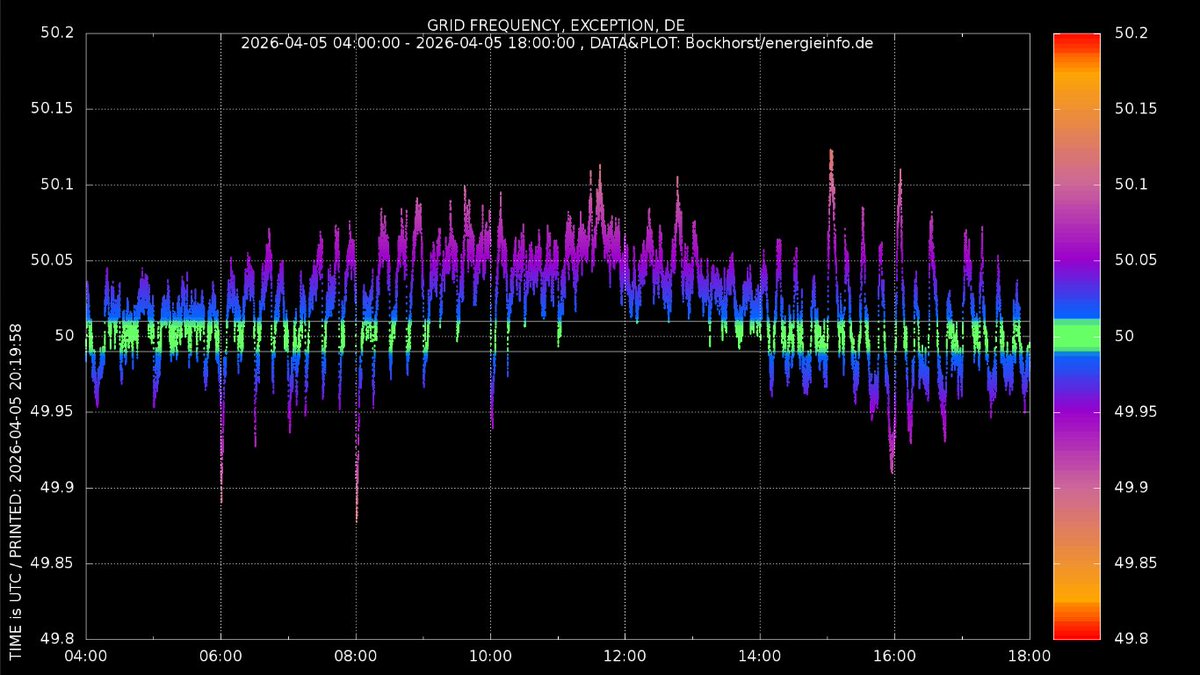Click the 49.8 label on the plot's y-axis
Viewport: 1200px width, 675px height.
tap(58, 639)
